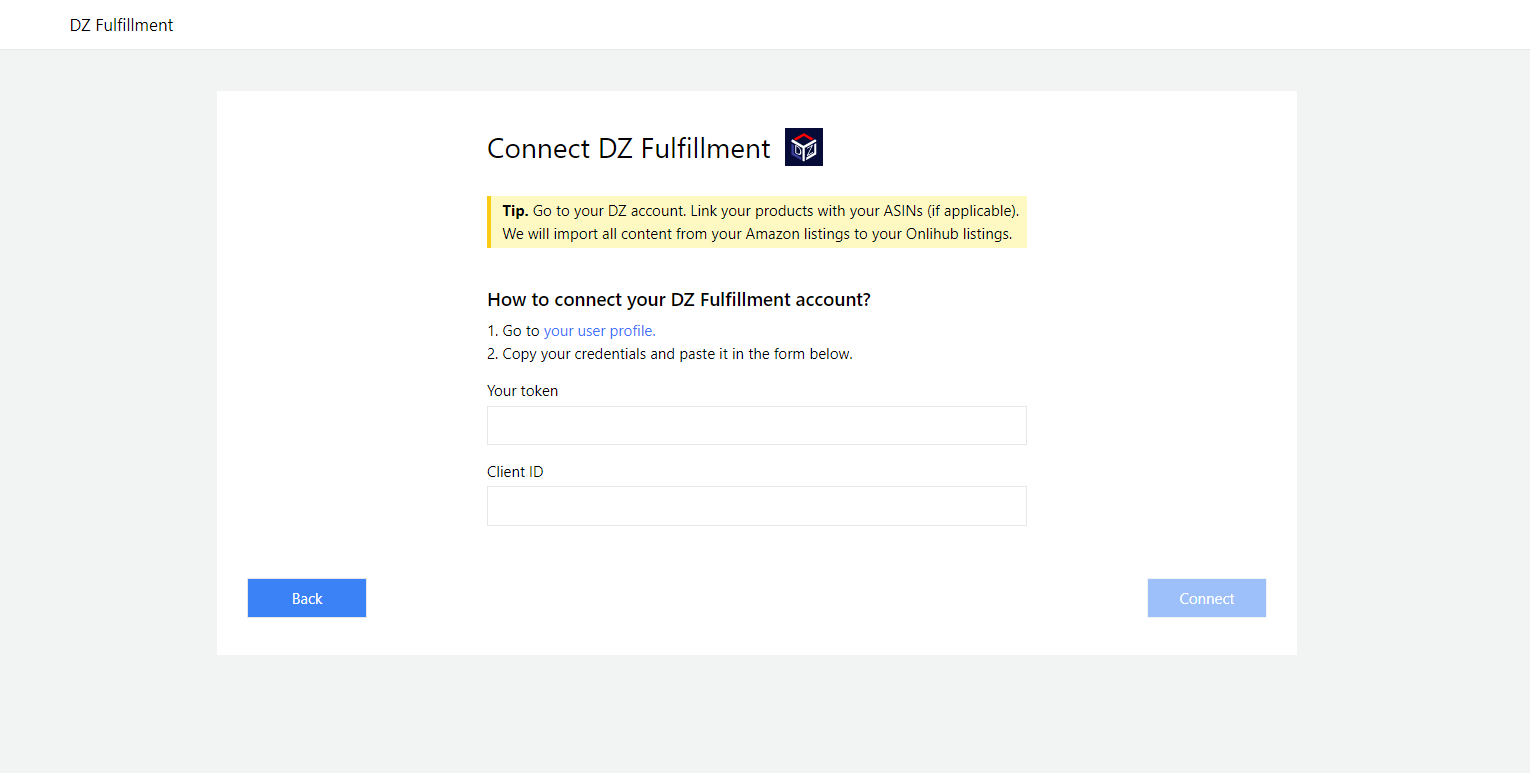Click the bold 'Tip.' word

(515, 211)
